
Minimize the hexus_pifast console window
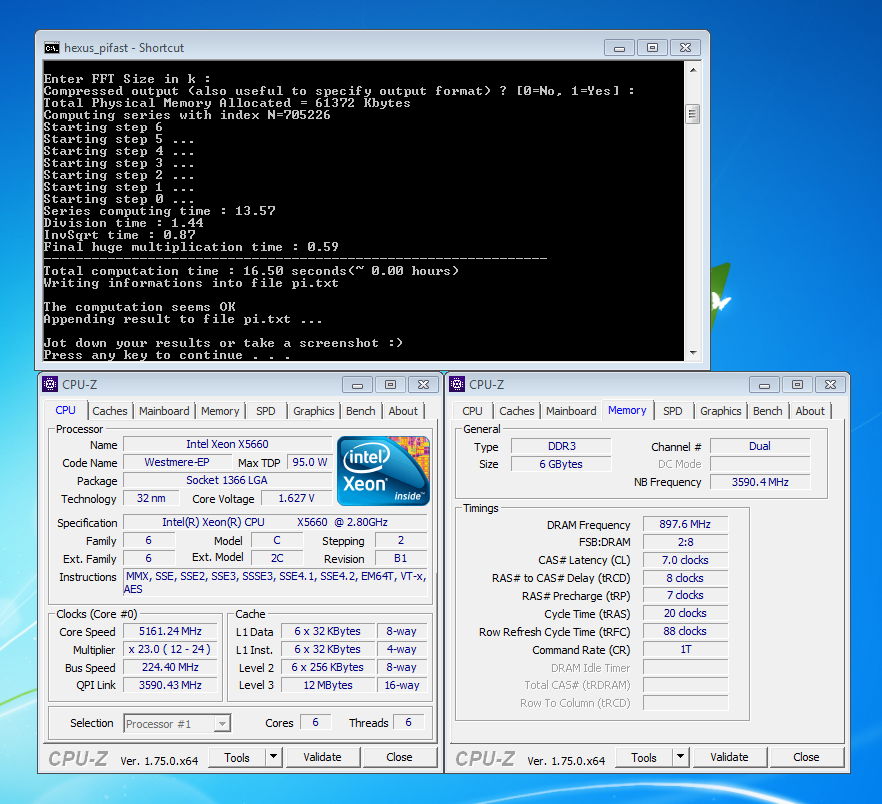tap(619, 48)
